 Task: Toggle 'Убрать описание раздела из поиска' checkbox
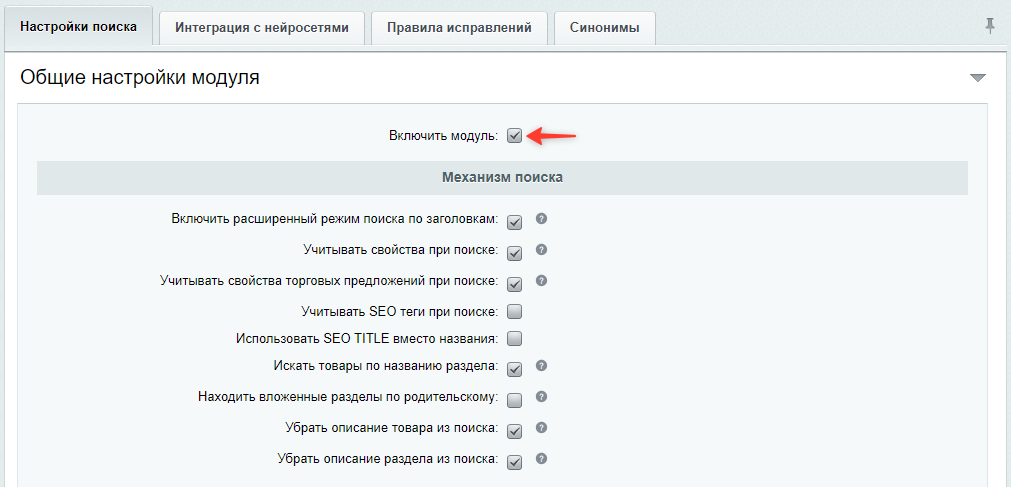click(515, 462)
